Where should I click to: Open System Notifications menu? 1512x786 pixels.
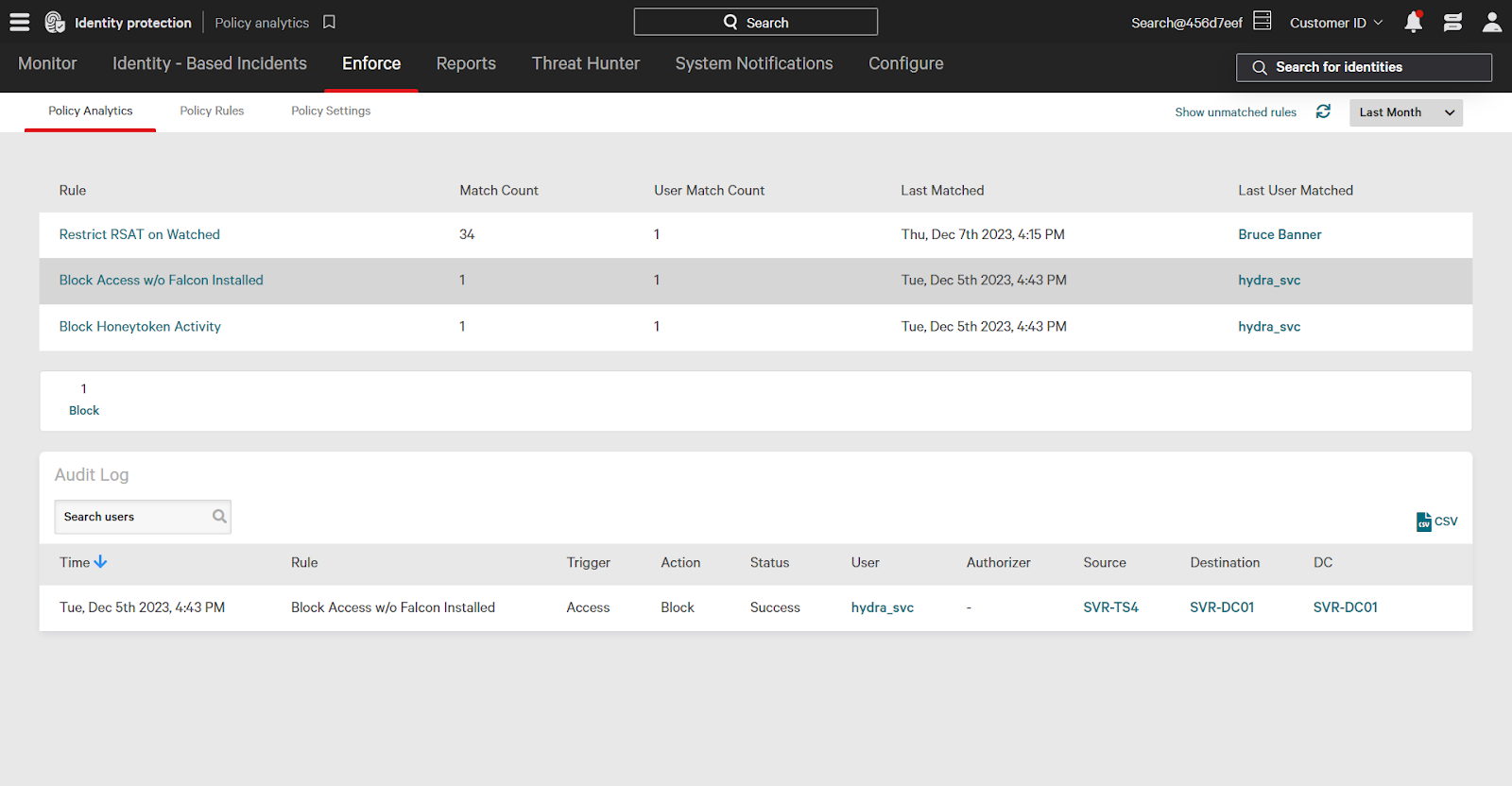coord(754,63)
